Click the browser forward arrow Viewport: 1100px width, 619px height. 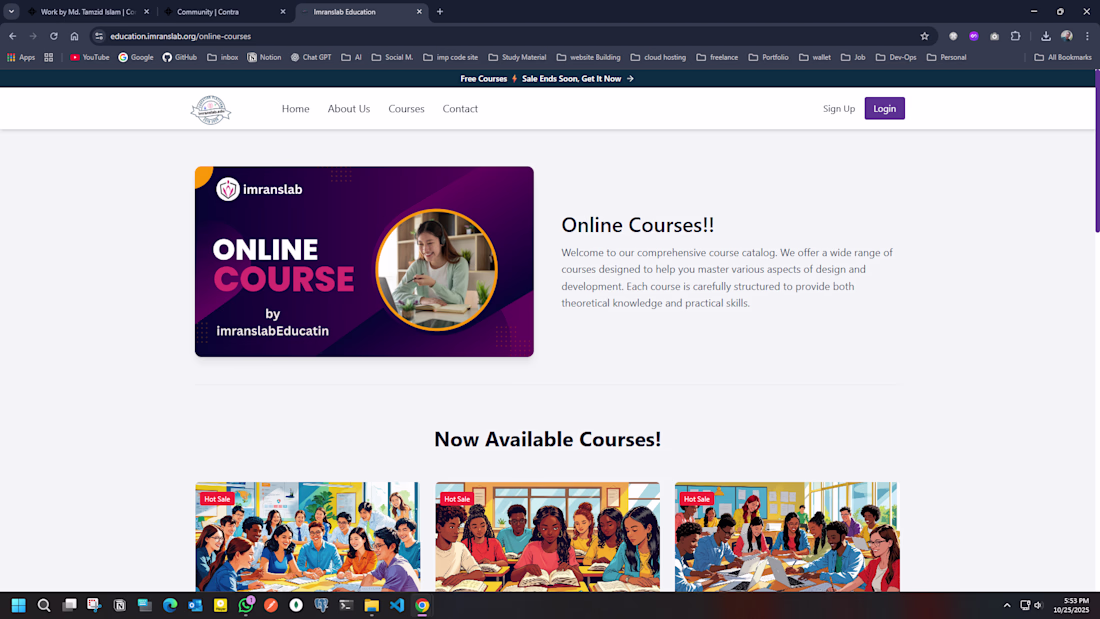(33, 36)
